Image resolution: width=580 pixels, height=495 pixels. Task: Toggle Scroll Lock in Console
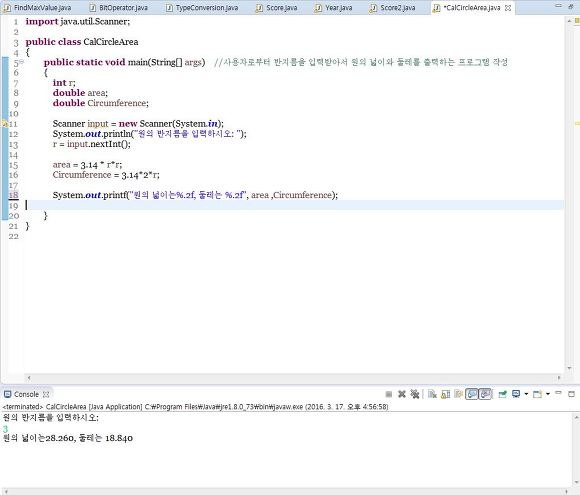(446, 394)
